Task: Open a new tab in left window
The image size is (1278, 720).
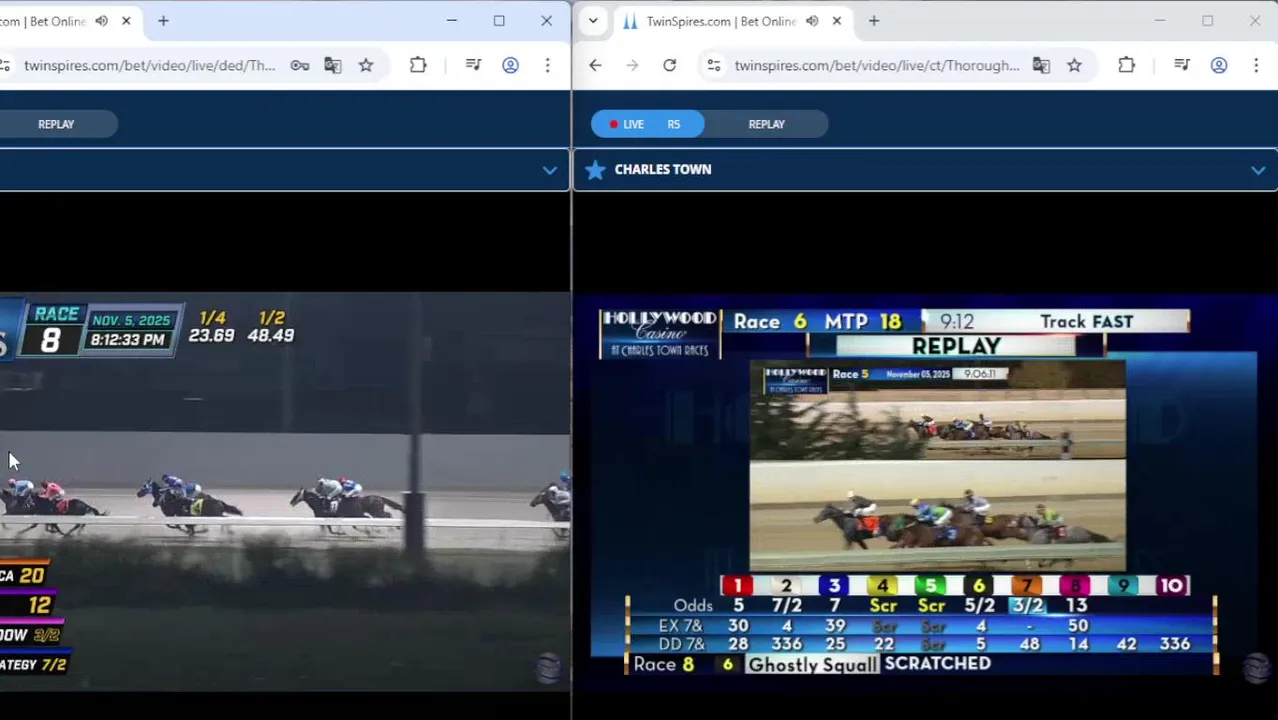Action: point(163,21)
